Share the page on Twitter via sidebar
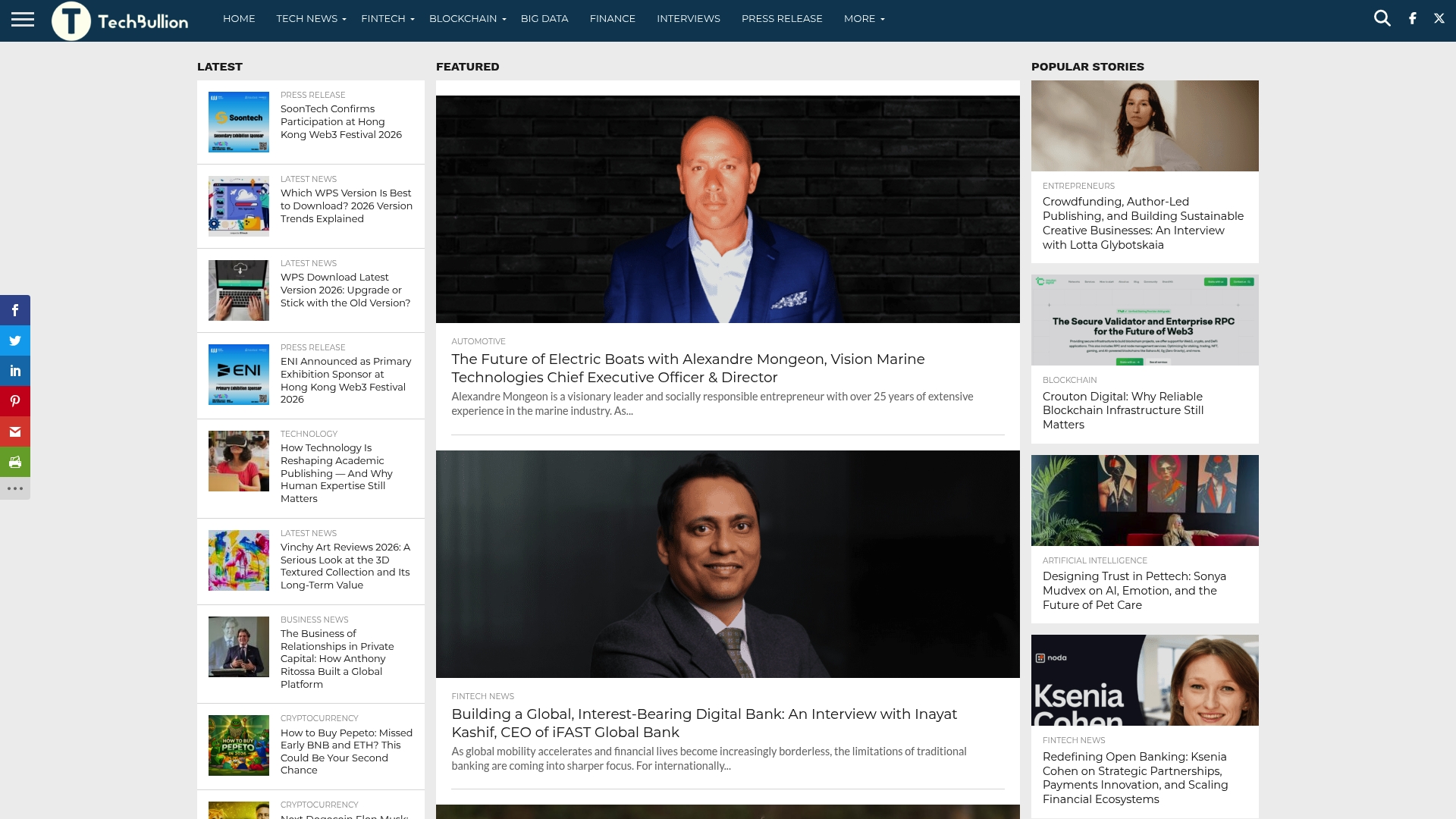Image resolution: width=1456 pixels, height=819 pixels. (x=15, y=340)
